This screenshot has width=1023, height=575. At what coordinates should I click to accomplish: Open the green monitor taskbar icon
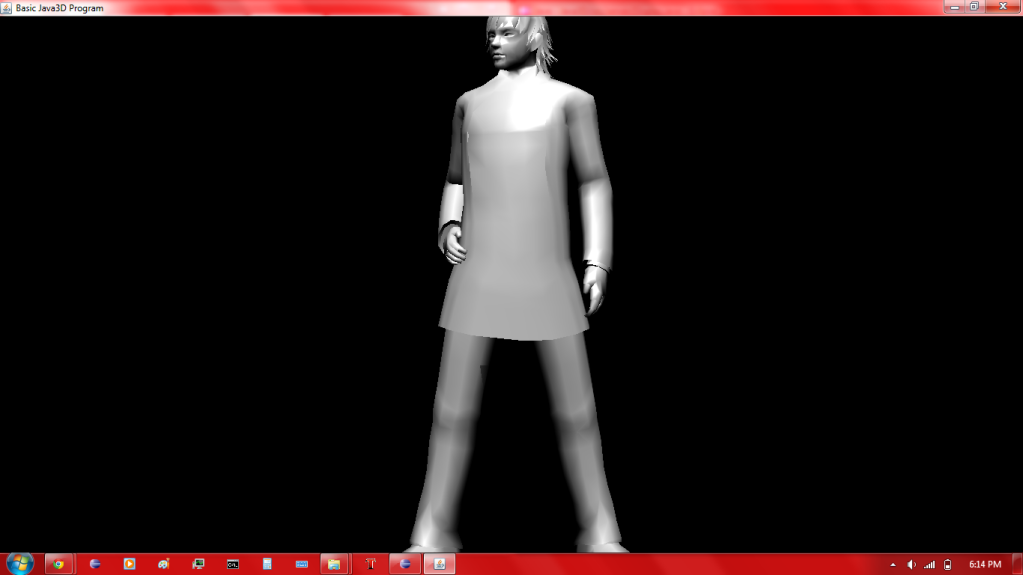coord(198,564)
